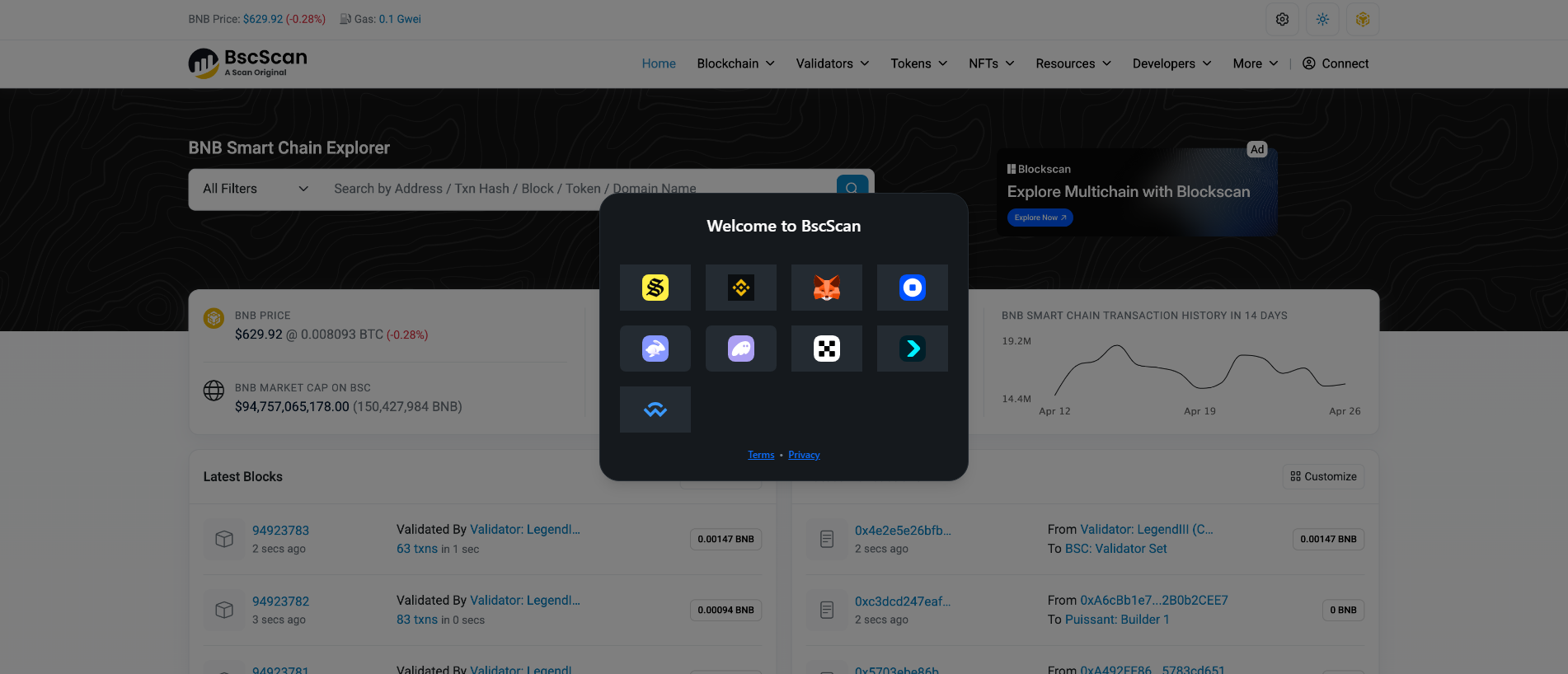Expand the Validators menu
Screen dimensions: 1568x674
pos(833,63)
